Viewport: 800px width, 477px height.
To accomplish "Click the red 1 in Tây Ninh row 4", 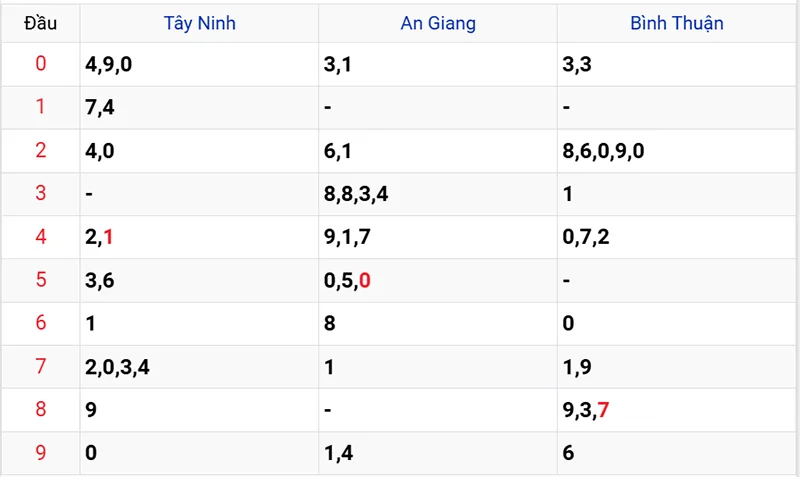I will pos(108,237).
